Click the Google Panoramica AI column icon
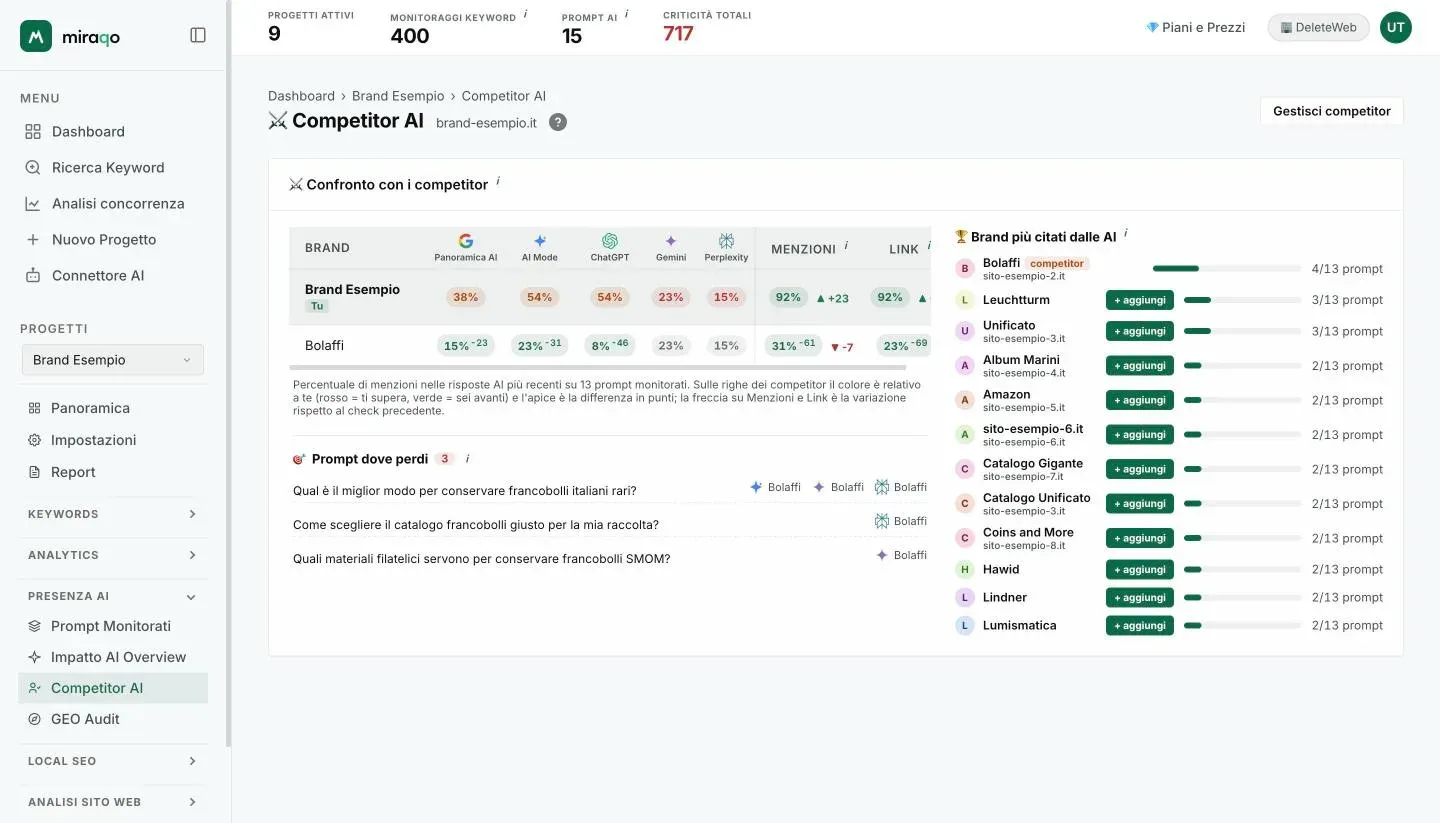This screenshot has height=823, width=1440. (x=465, y=241)
